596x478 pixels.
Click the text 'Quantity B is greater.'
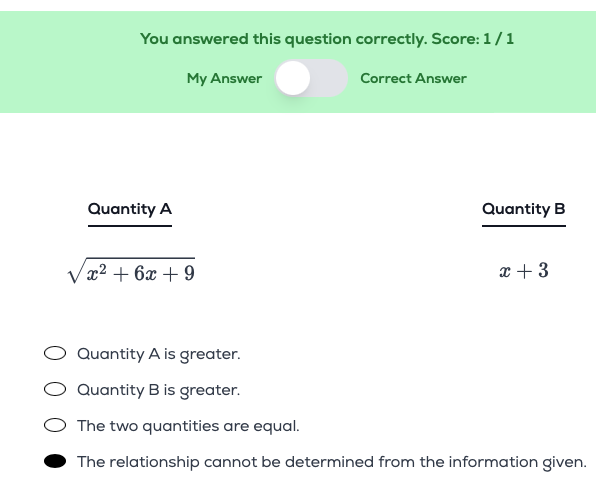(159, 390)
